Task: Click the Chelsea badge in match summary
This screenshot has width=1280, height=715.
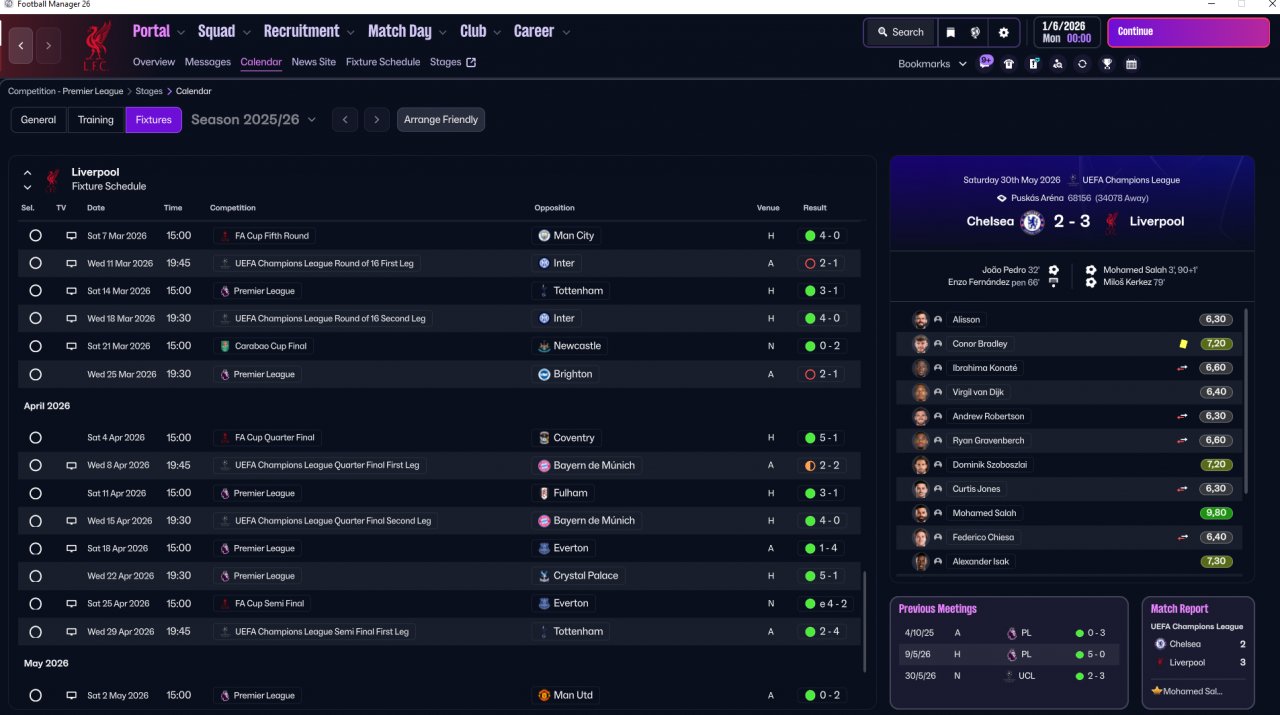Action: pos(1032,221)
